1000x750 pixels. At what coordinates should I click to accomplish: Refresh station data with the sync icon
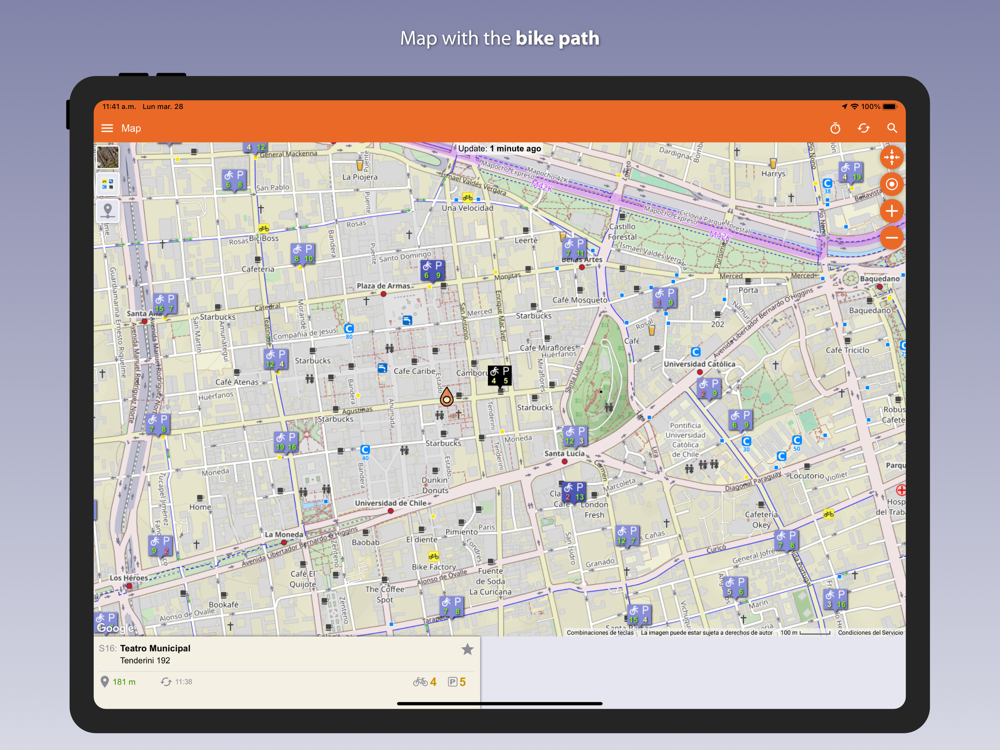tap(864, 128)
